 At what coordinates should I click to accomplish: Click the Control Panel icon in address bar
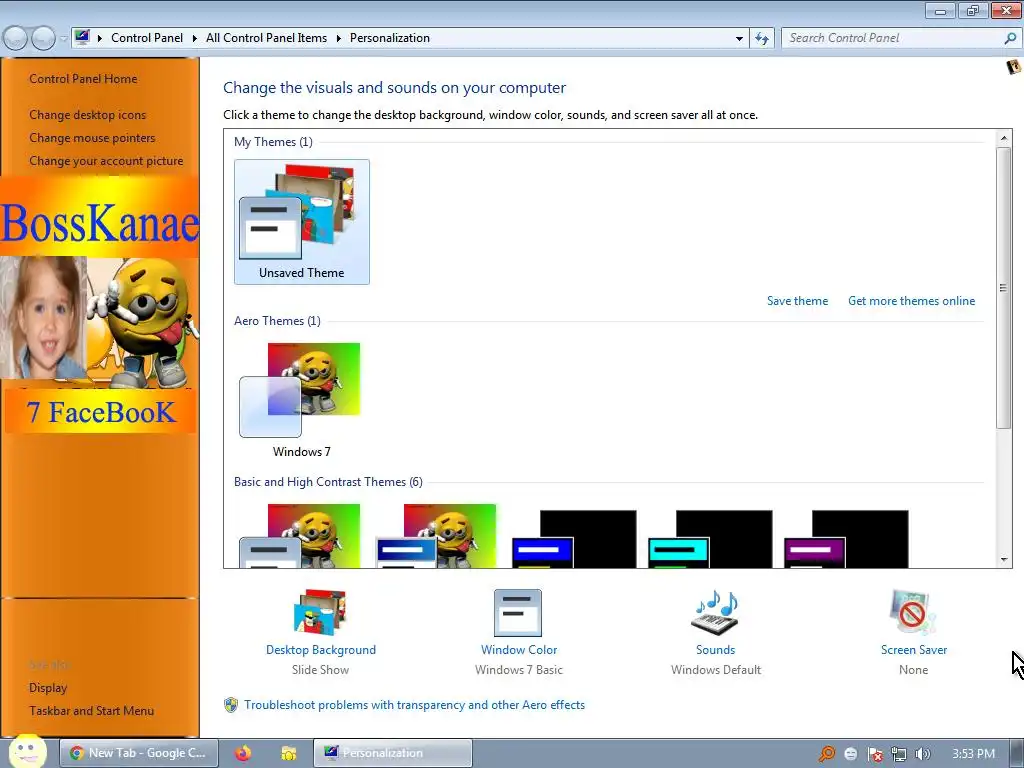pos(82,37)
